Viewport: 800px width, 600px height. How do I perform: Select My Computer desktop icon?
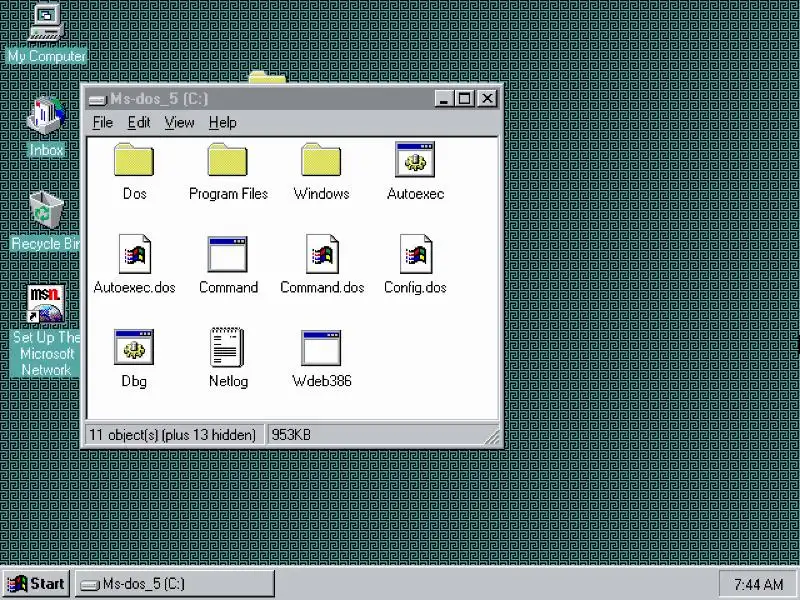point(46,22)
